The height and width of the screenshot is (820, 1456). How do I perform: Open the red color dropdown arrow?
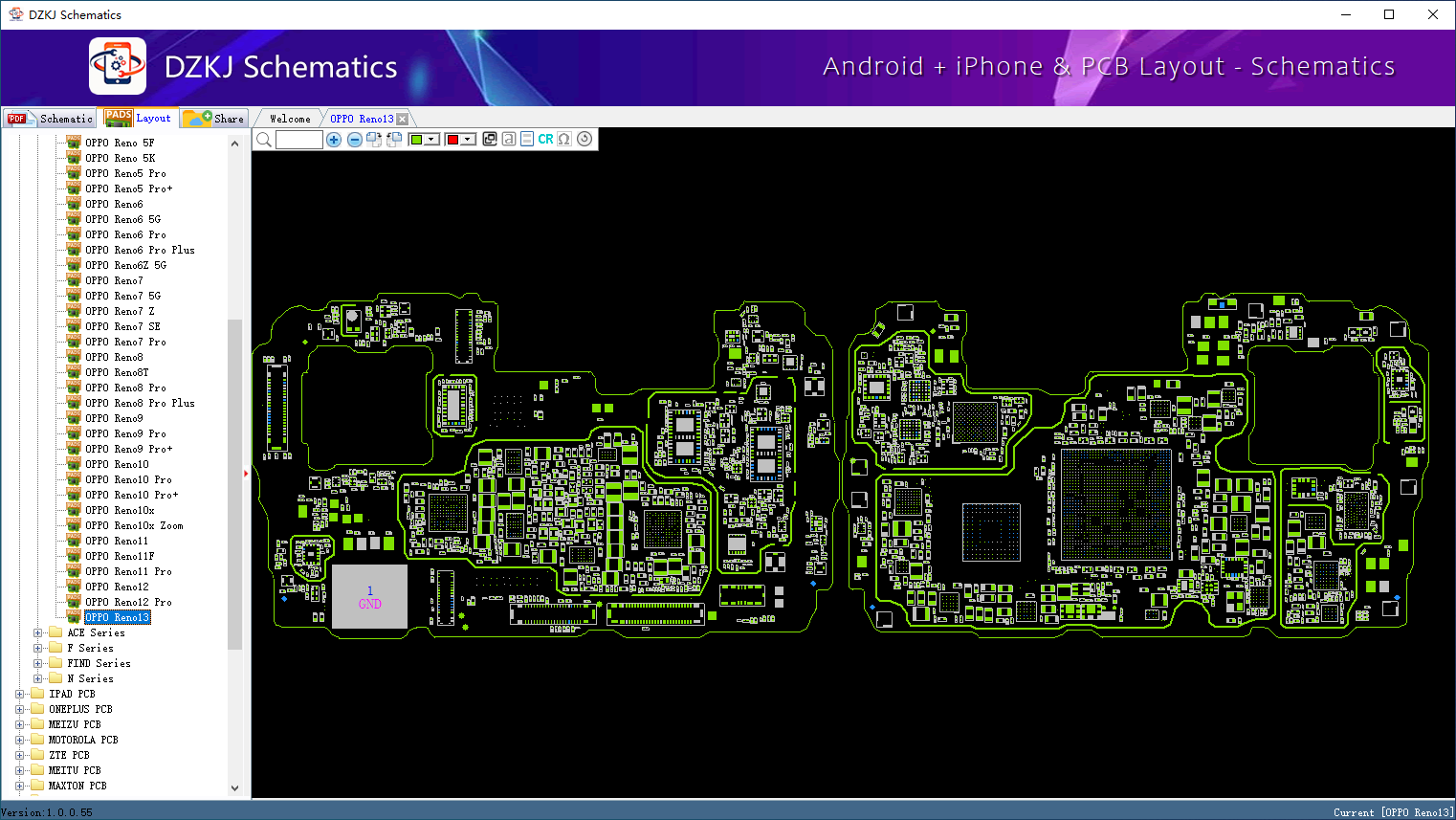[468, 140]
